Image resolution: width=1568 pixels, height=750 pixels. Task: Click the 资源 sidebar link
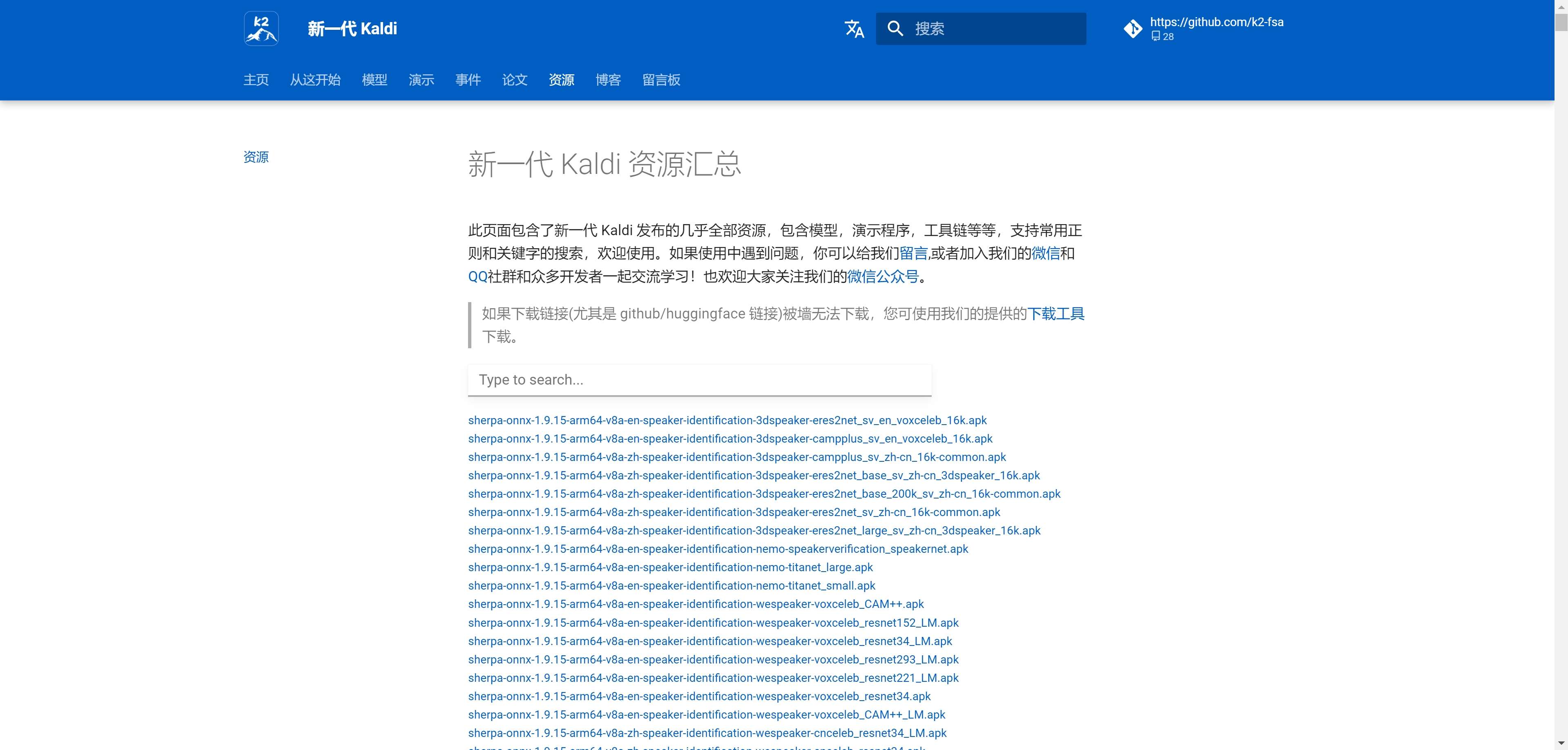256,157
